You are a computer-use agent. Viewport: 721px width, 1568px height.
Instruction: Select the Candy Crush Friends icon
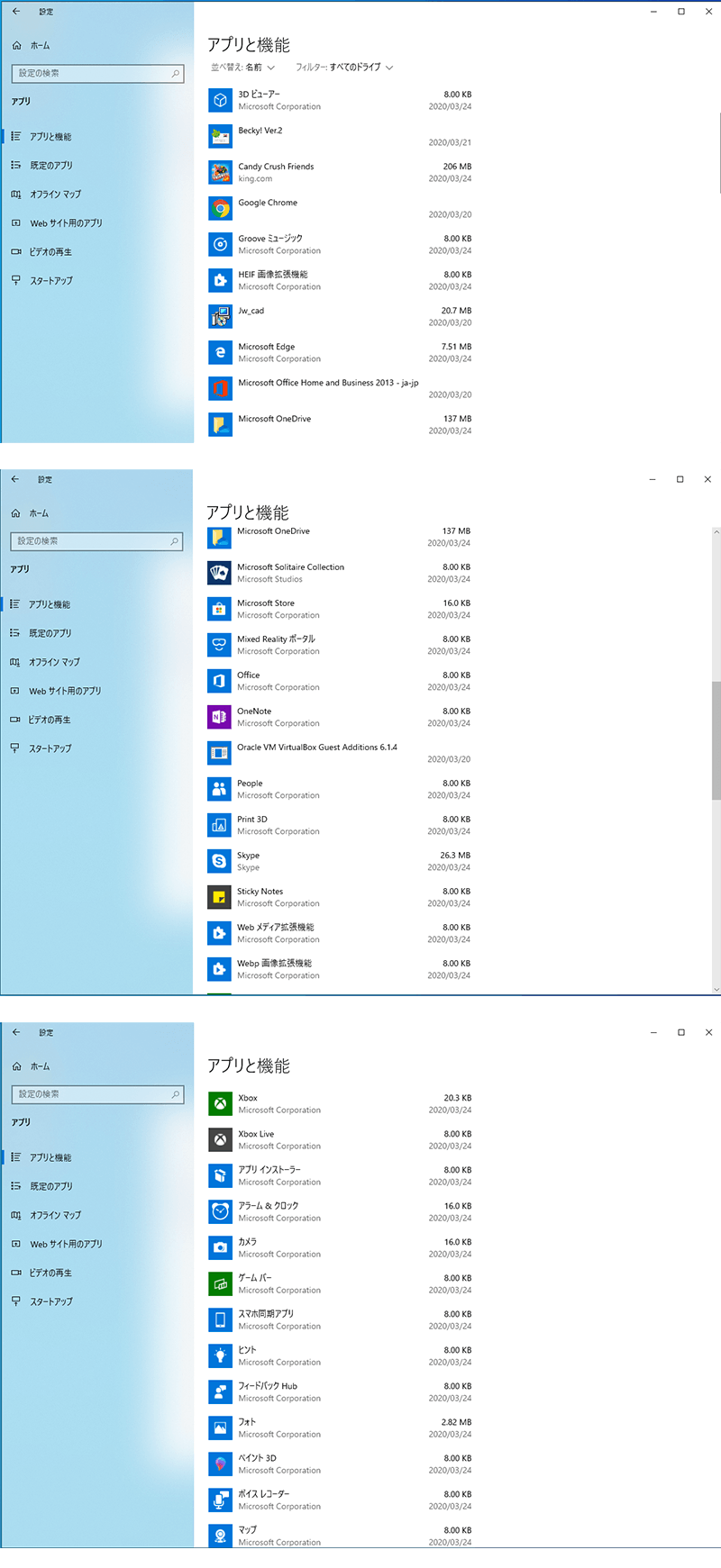[x=220, y=172]
